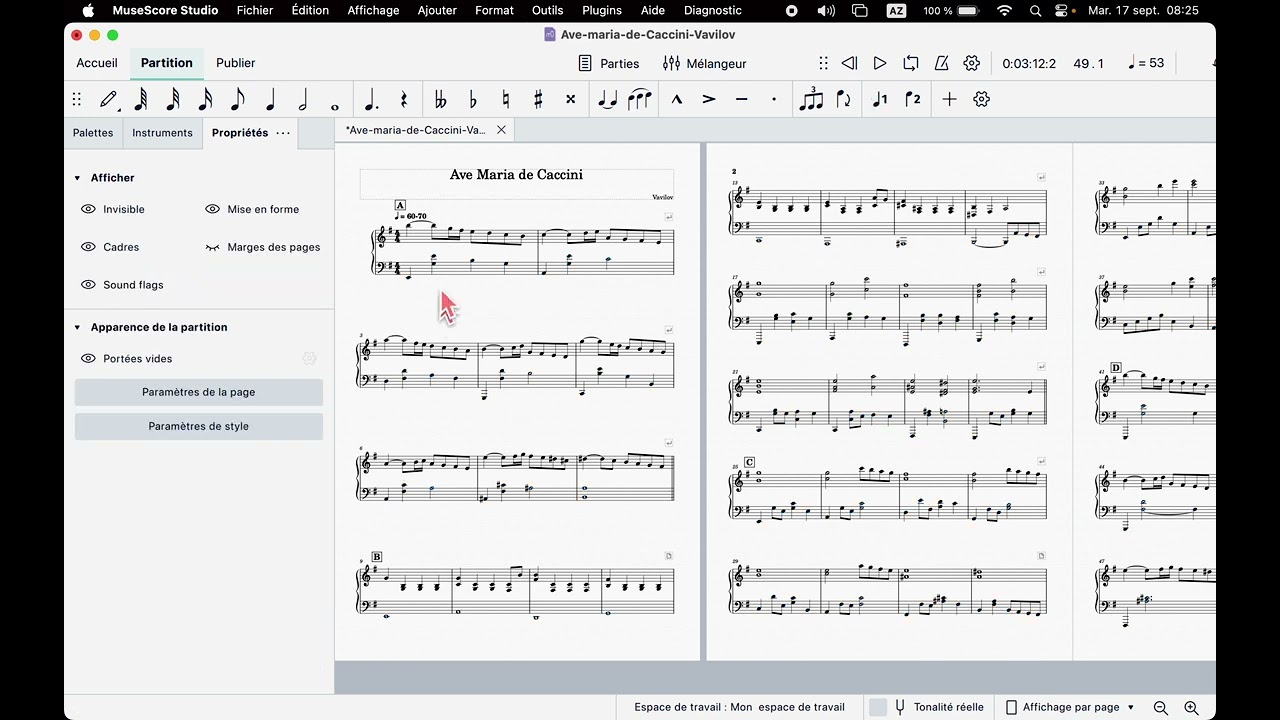Open the Fichier menu
This screenshot has height=720, width=1280.
255,10
